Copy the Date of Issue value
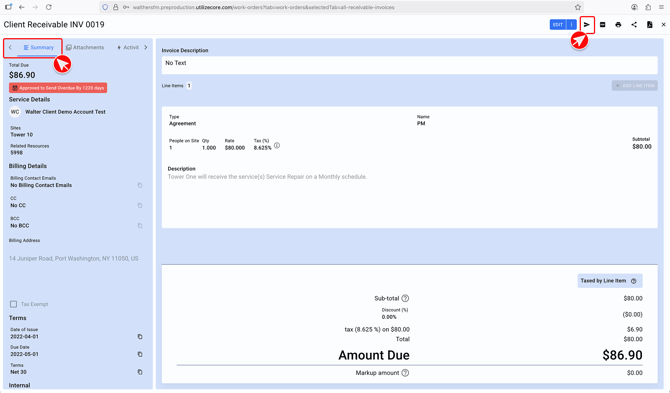The image size is (670, 393). [x=140, y=337]
